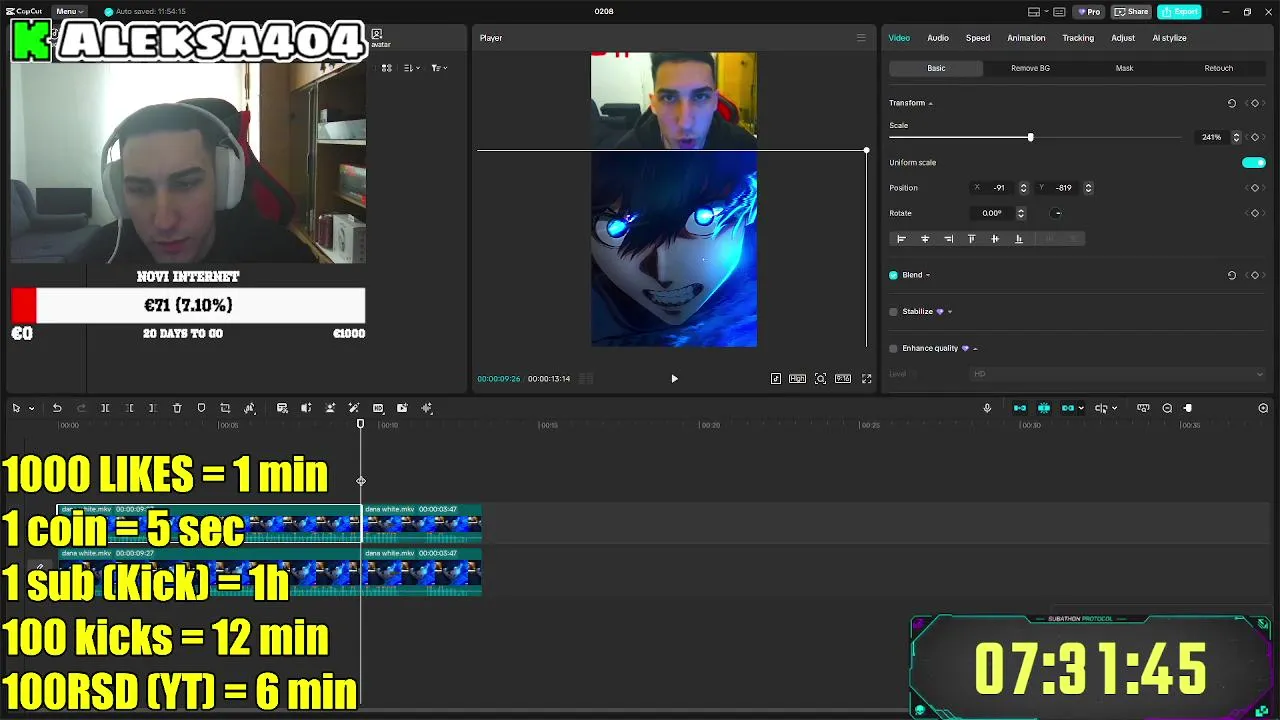Reset Transform with the circular arrow icon

click(1231, 103)
